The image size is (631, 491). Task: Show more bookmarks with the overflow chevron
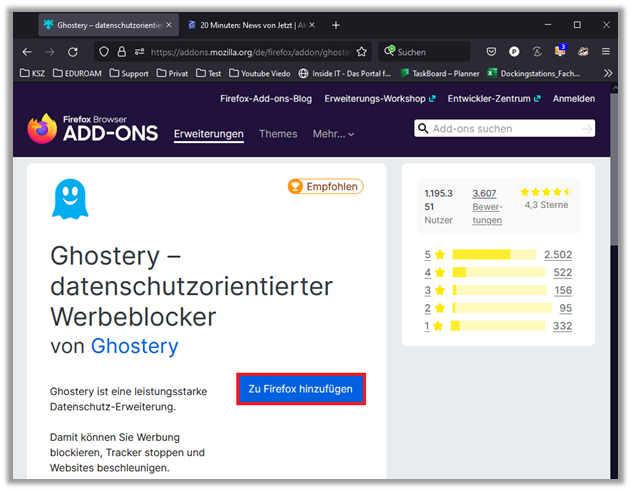[607, 73]
